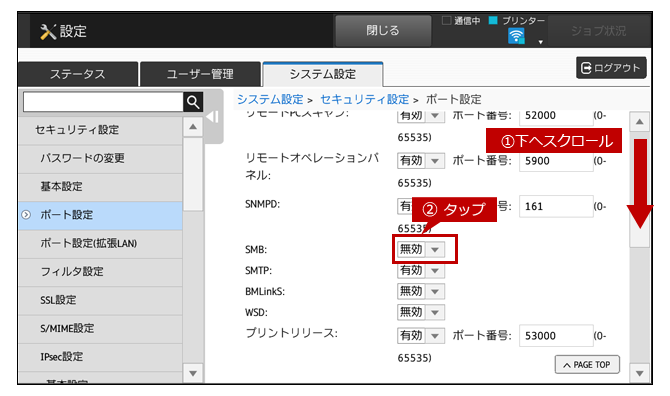Click the PAGE TOP button

pyautogui.click(x=587, y=365)
